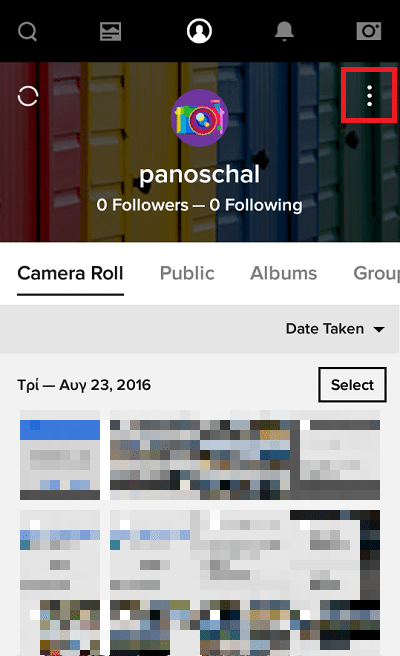
Task: Open the camera upload icon
Action: (369, 31)
